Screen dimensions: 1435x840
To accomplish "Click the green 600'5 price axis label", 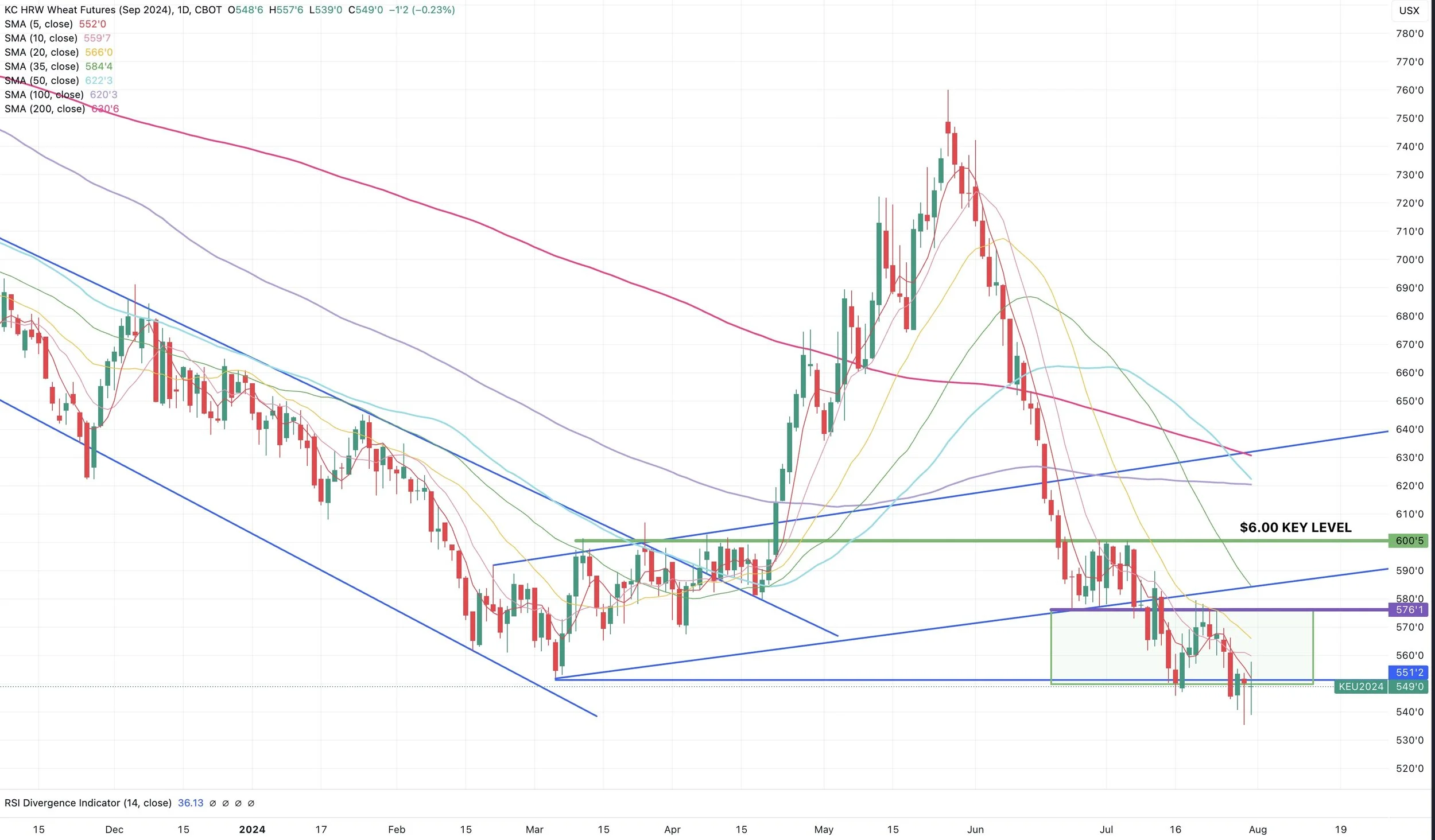I will click(1408, 540).
